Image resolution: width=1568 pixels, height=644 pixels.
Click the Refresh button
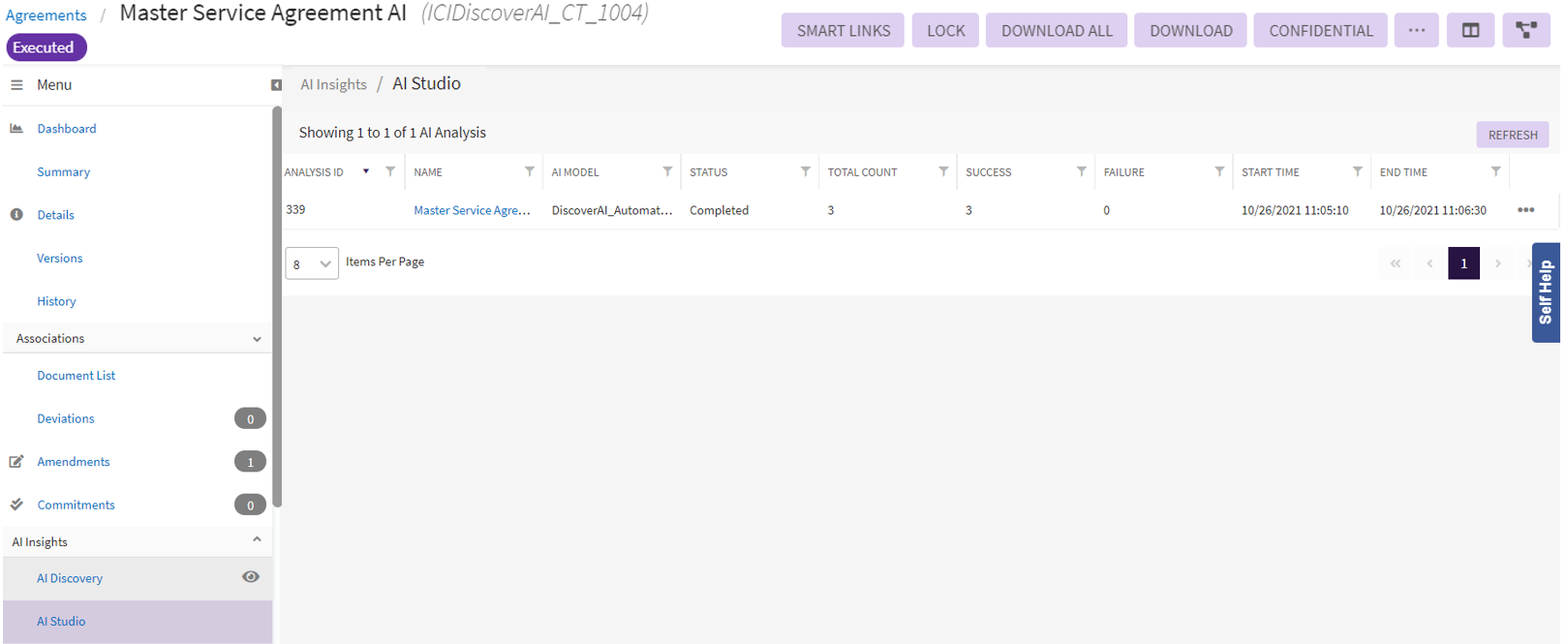click(1512, 135)
